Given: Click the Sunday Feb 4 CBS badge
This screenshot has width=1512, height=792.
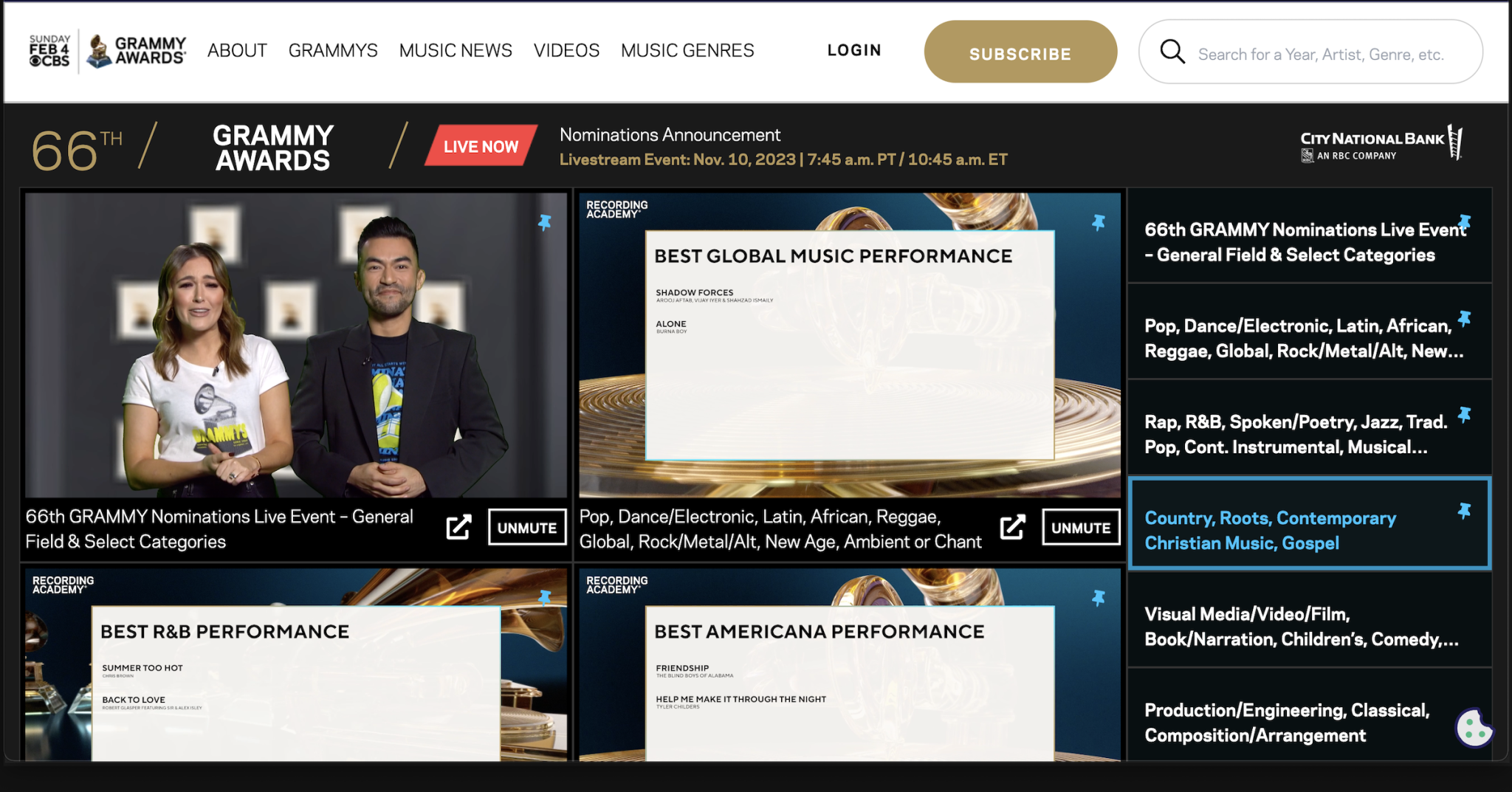Looking at the screenshot, I should [x=50, y=51].
